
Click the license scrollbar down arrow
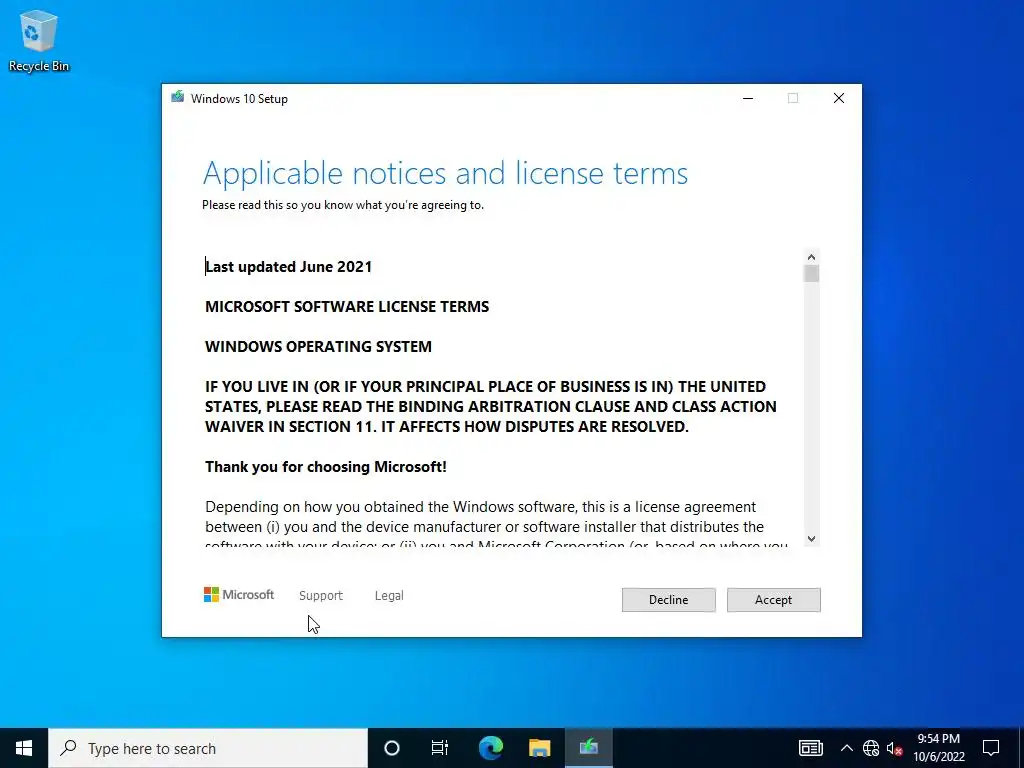point(811,539)
